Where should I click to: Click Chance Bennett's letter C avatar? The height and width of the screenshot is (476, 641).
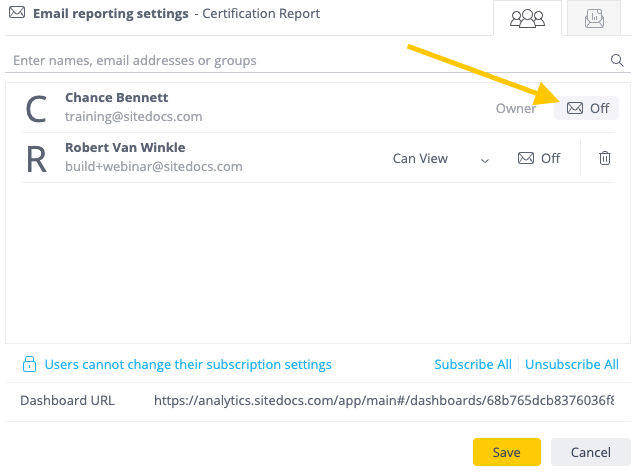(36, 109)
